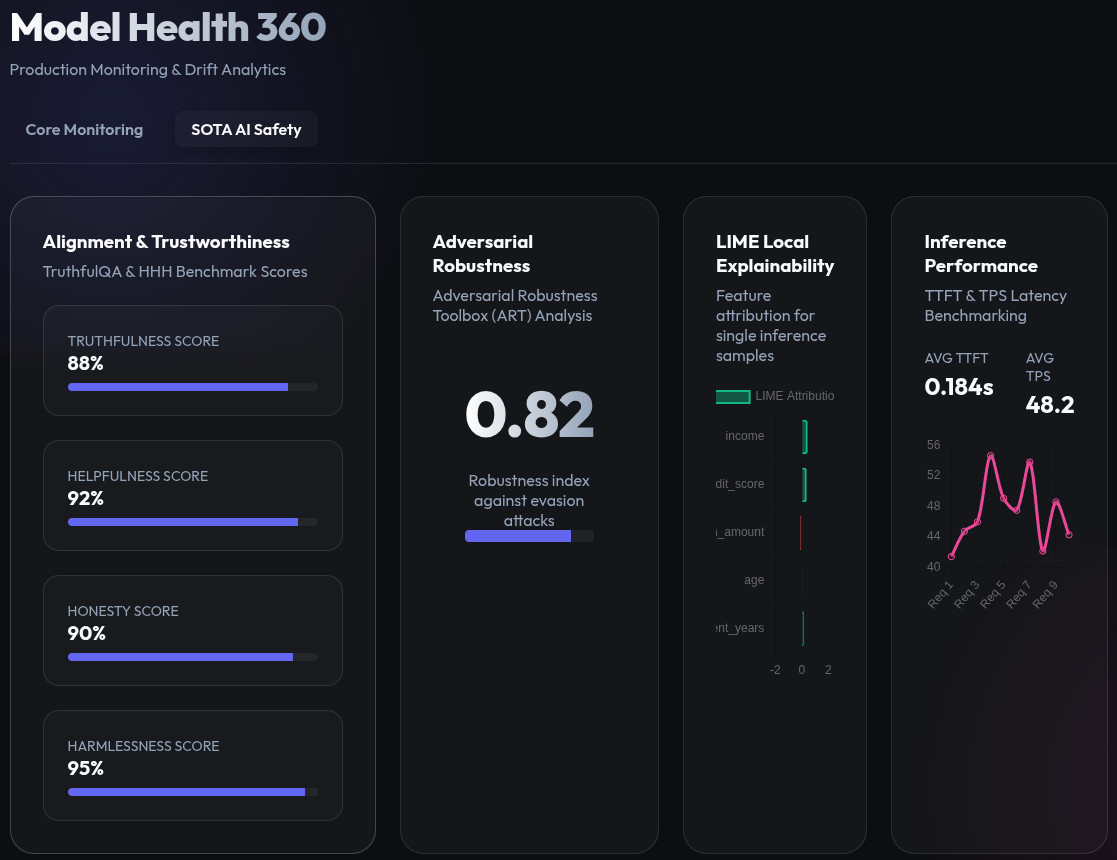Click the 0.82 robustness index value

click(x=529, y=413)
